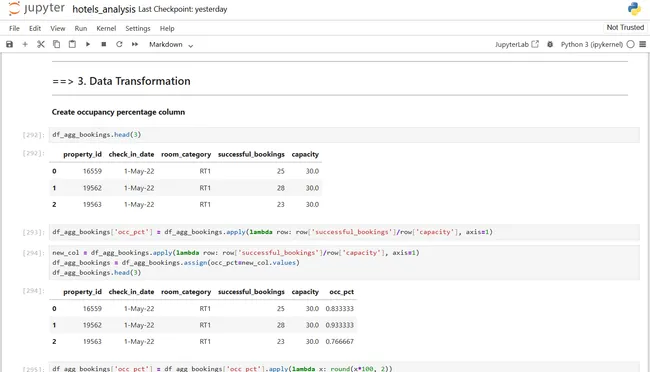Interrupt the kernel with the stop icon
Screen dimensions: 650x372
click(x=104, y=44)
